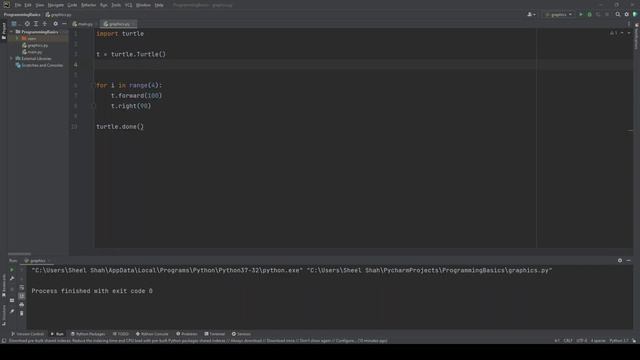Open the Edit menu
This screenshot has height=360, width=640.
click(28, 5)
